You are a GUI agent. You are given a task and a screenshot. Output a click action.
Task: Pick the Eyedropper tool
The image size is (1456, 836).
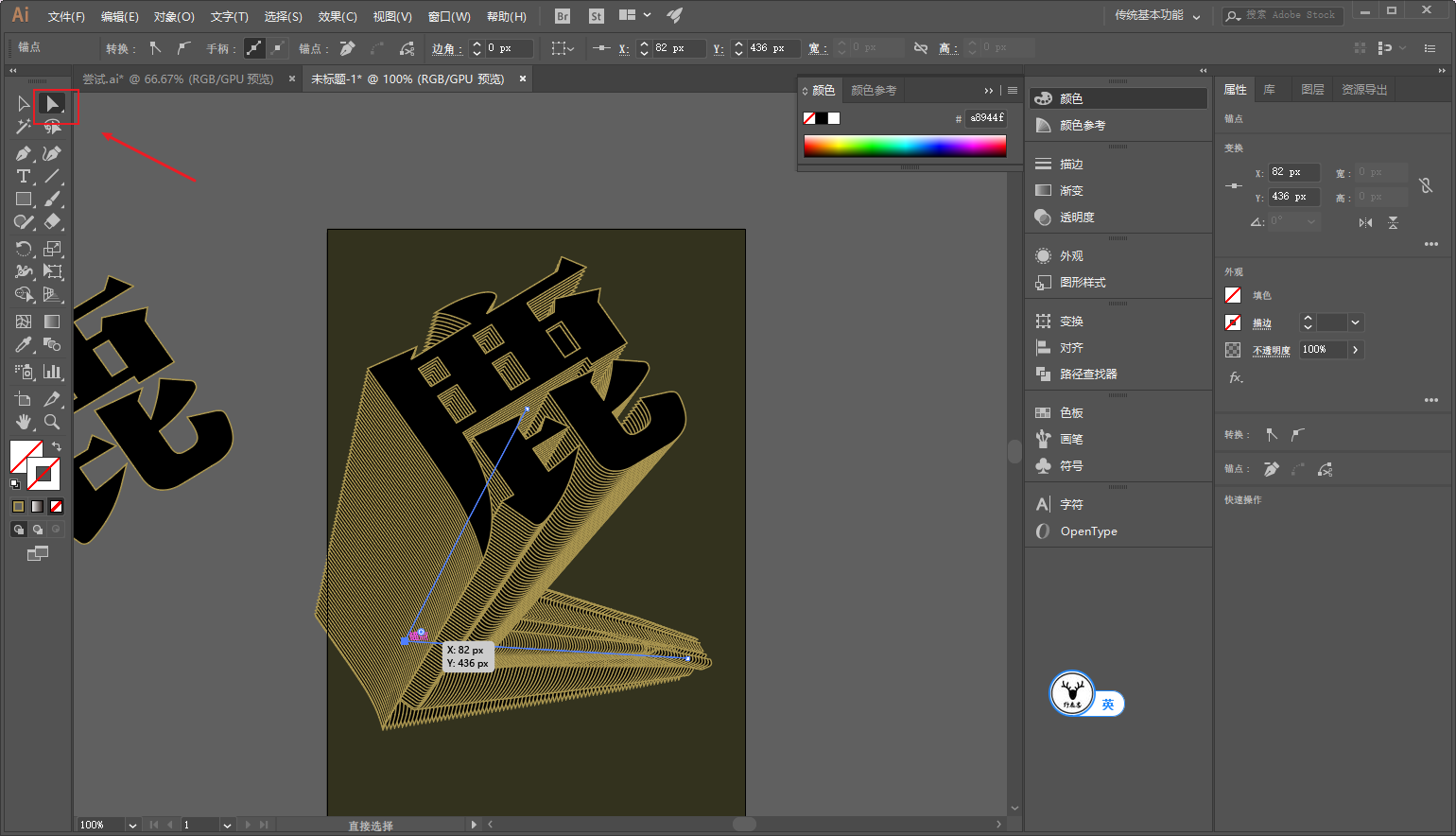24,345
